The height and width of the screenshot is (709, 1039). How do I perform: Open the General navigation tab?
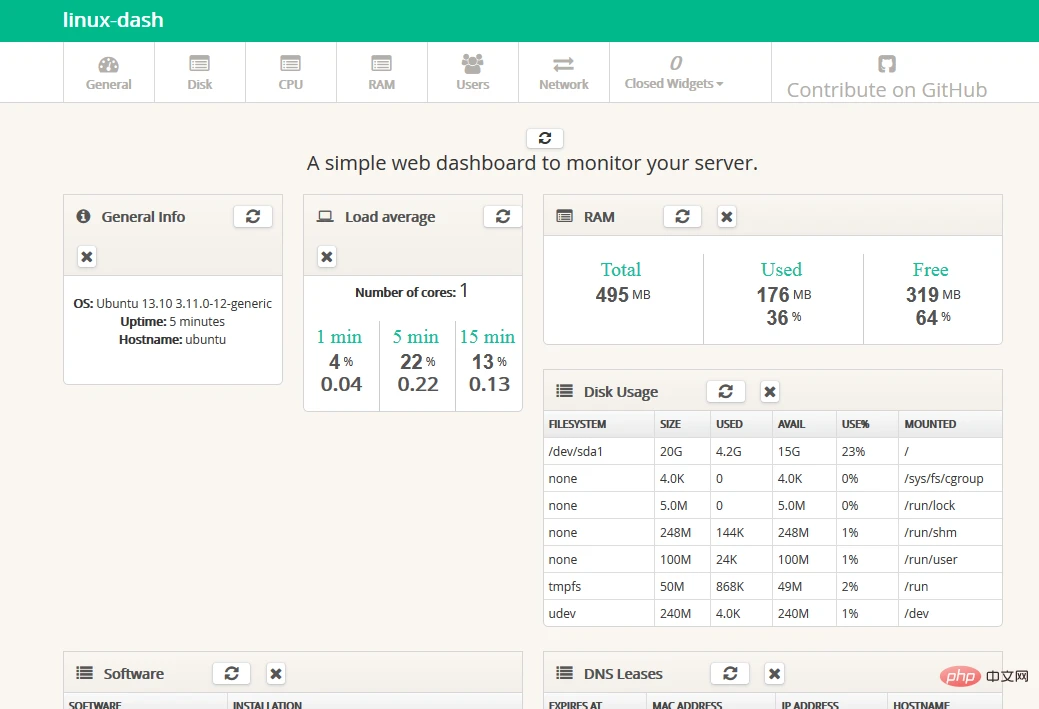(109, 73)
